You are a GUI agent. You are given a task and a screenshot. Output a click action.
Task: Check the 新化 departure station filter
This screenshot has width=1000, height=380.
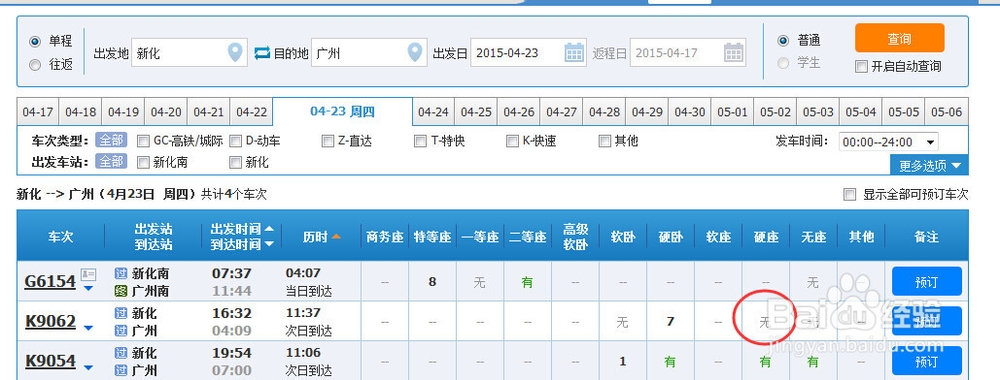pos(235,163)
